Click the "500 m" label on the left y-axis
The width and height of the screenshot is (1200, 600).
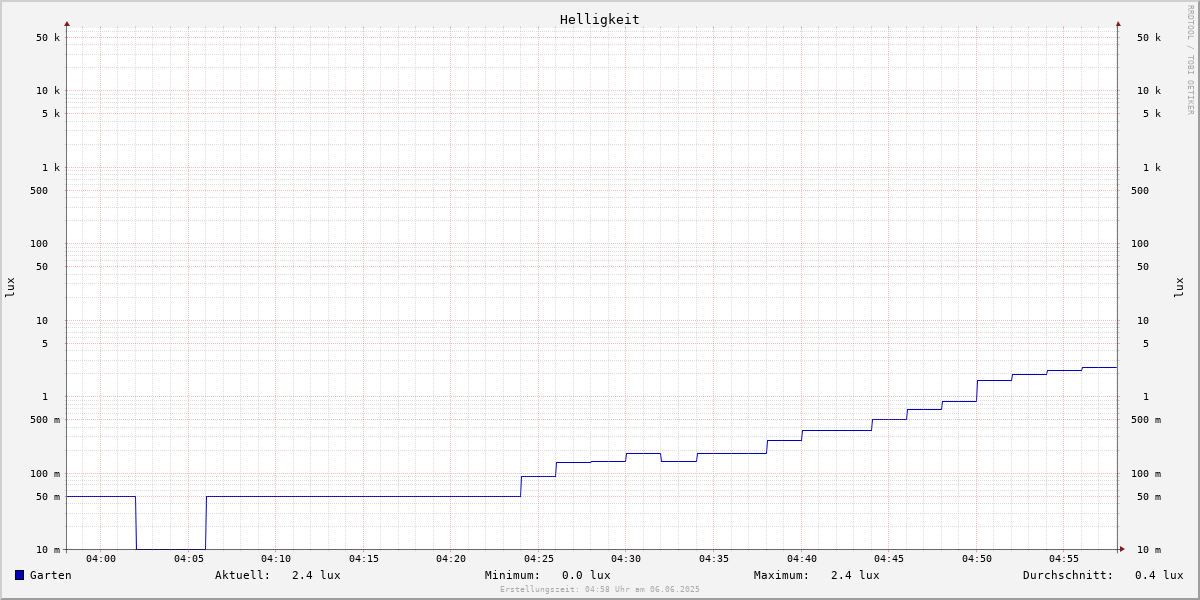click(45, 420)
